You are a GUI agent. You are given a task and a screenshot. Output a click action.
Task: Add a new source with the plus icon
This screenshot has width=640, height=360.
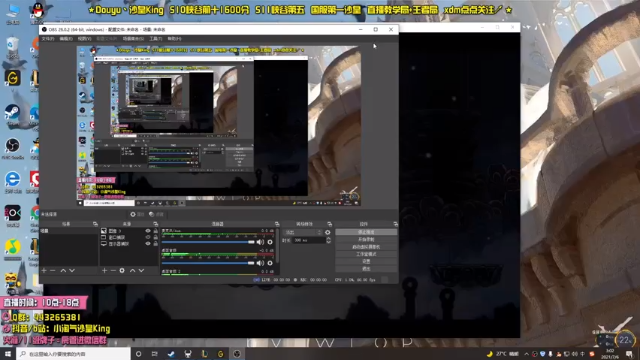(104, 271)
